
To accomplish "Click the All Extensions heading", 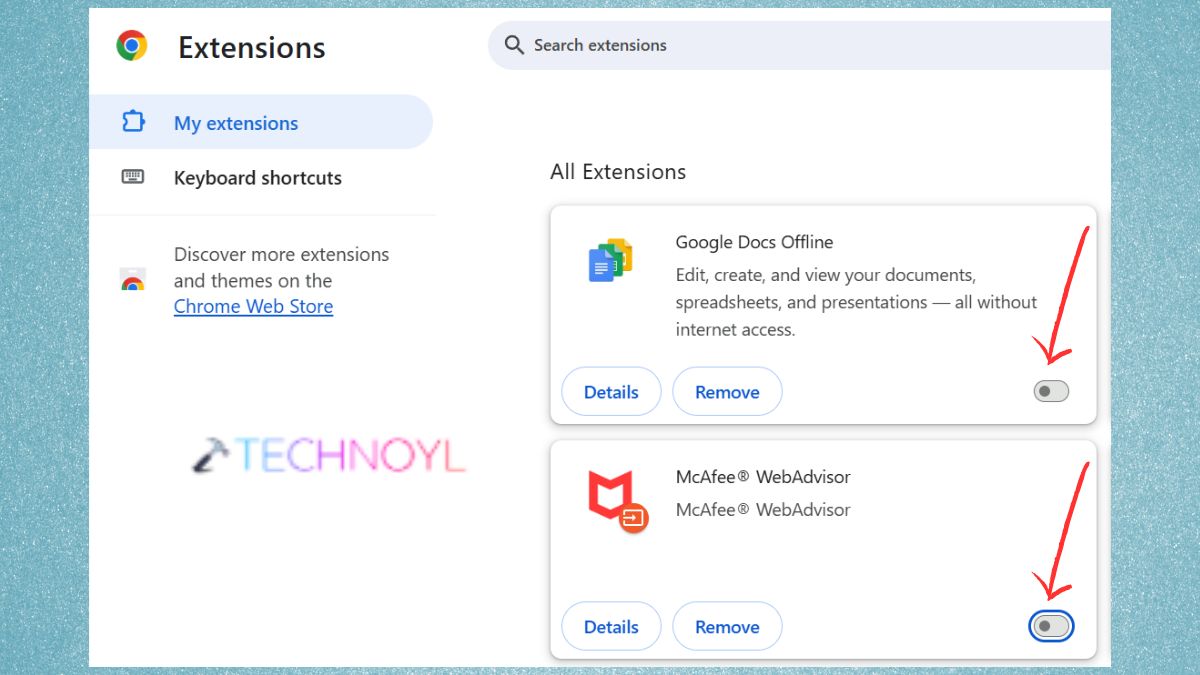I will pyautogui.click(x=618, y=172).
